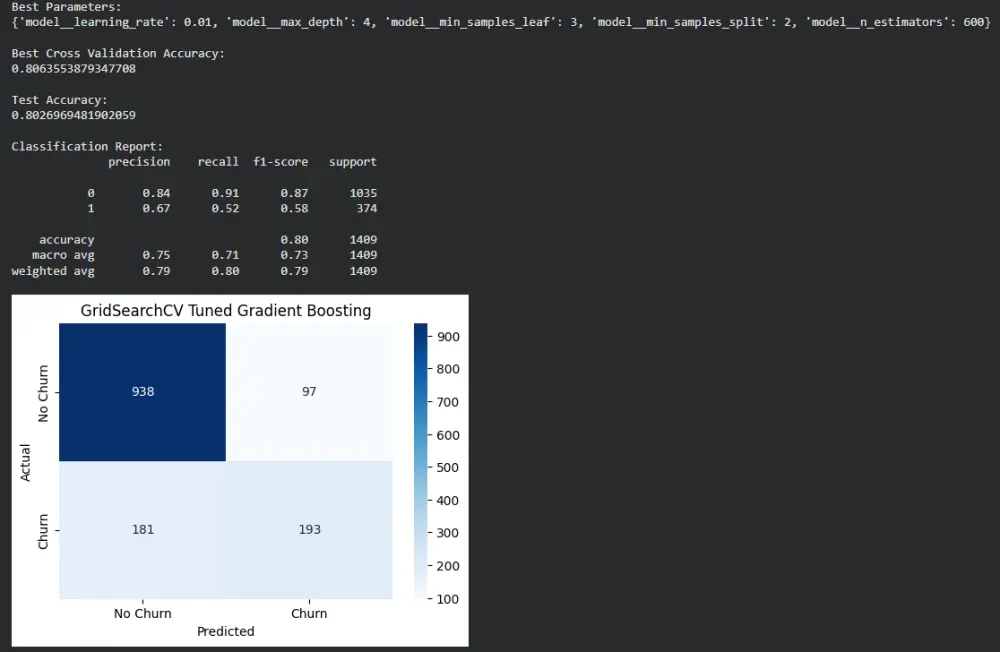The width and height of the screenshot is (1000, 652).
Task: Click the 'Test Accuracy:' label
Action: tap(59, 100)
